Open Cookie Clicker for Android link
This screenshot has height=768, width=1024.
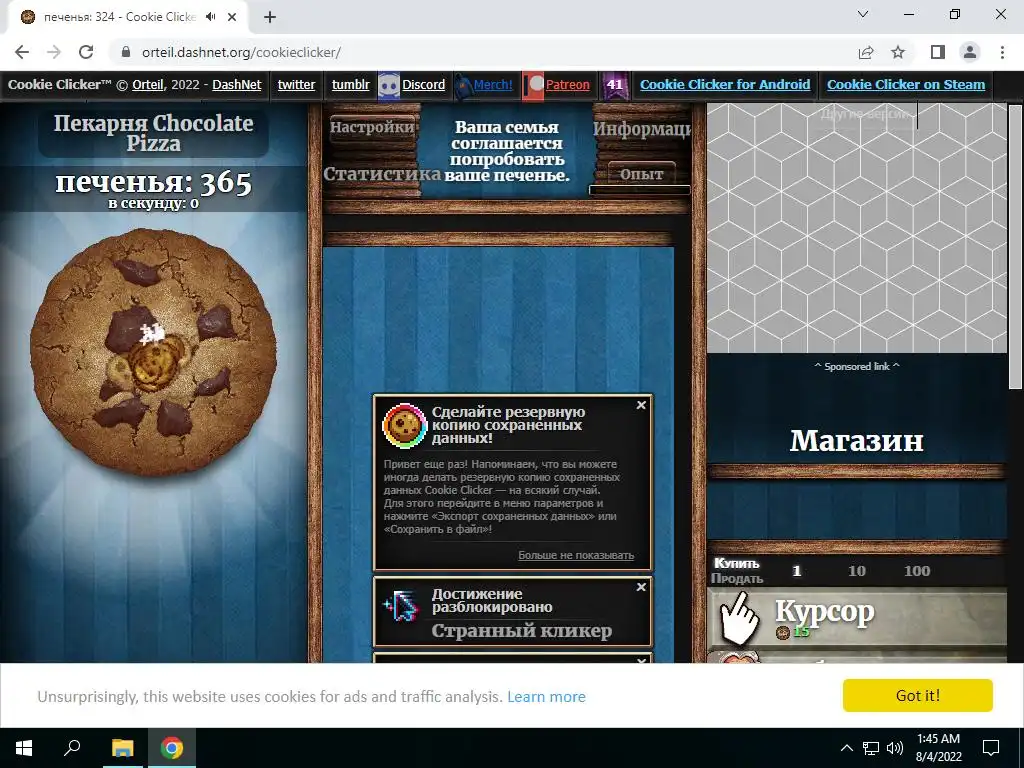[725, 85]
